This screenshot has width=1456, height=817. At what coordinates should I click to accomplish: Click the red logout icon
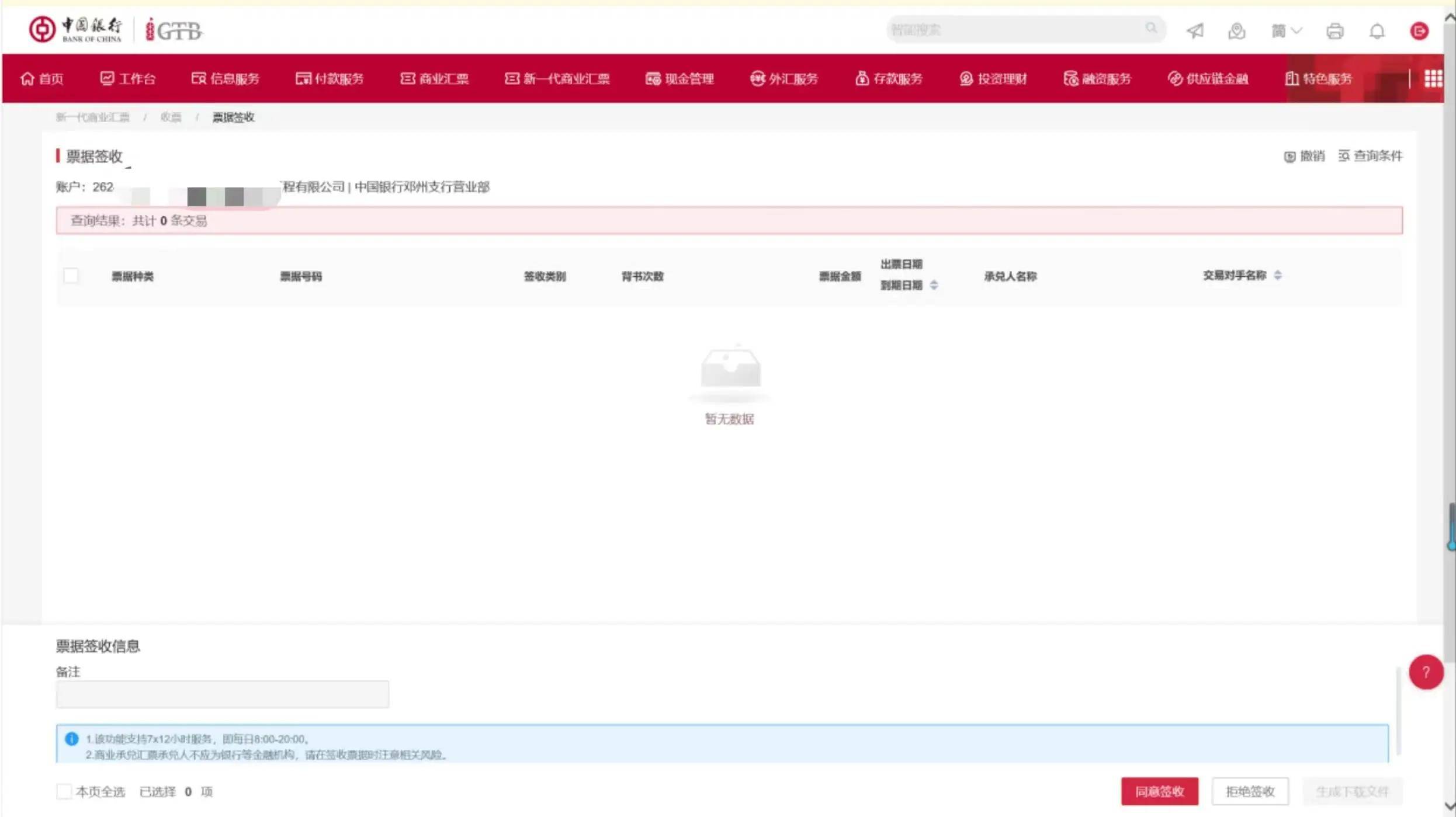(x=1419, y=30)
